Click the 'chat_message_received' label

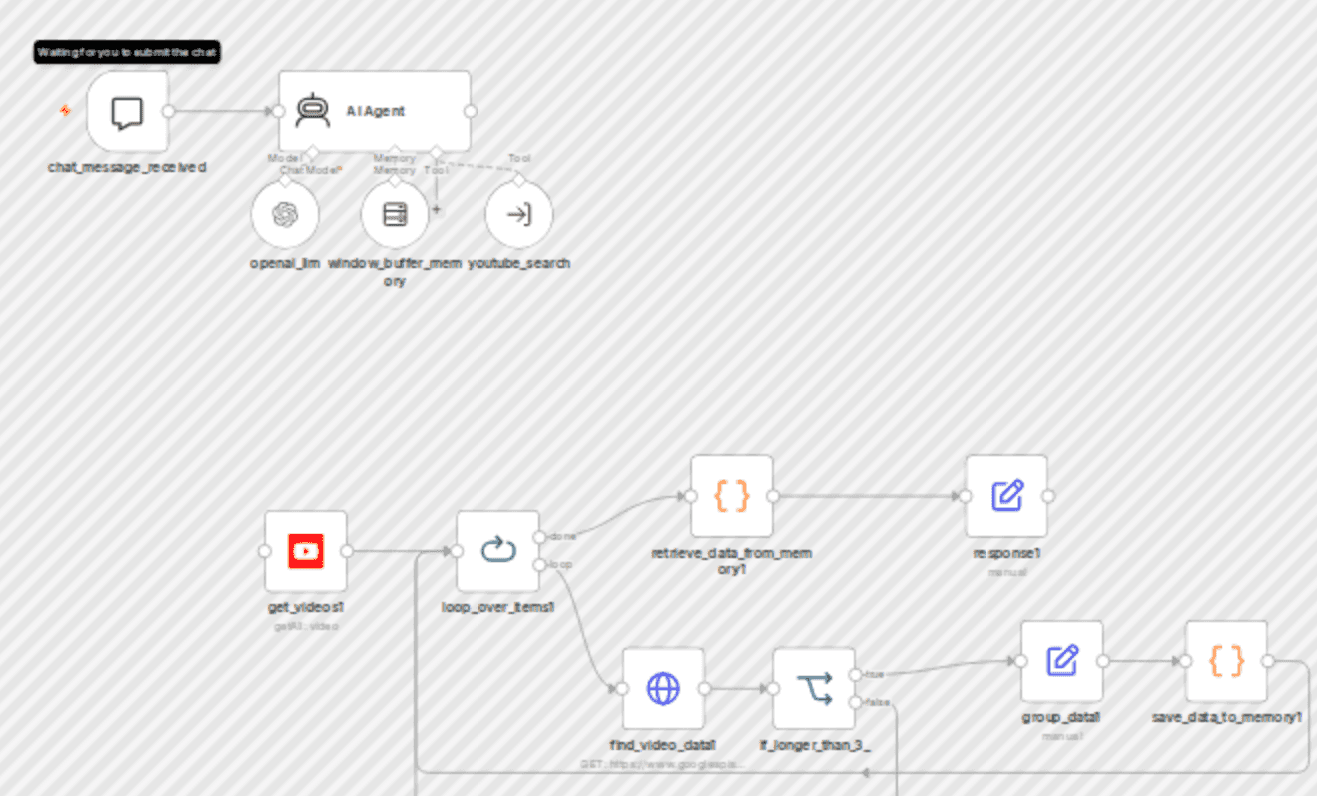click(x=127, y=167)
